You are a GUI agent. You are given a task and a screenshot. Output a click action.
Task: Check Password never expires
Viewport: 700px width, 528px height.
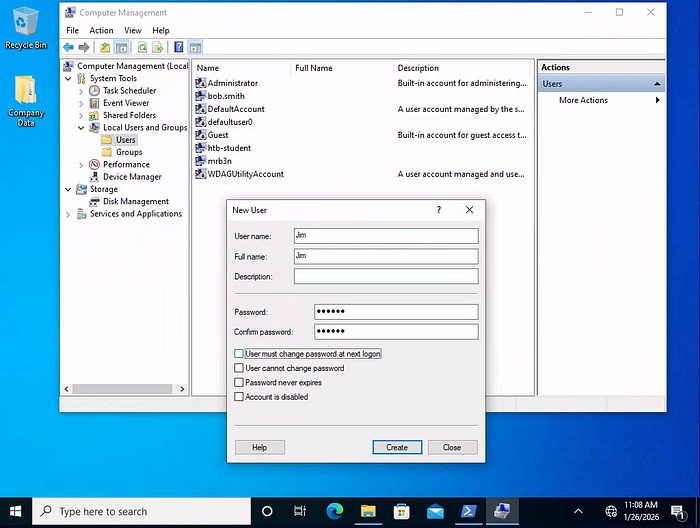pyautogui.click(x=239, y=382)
